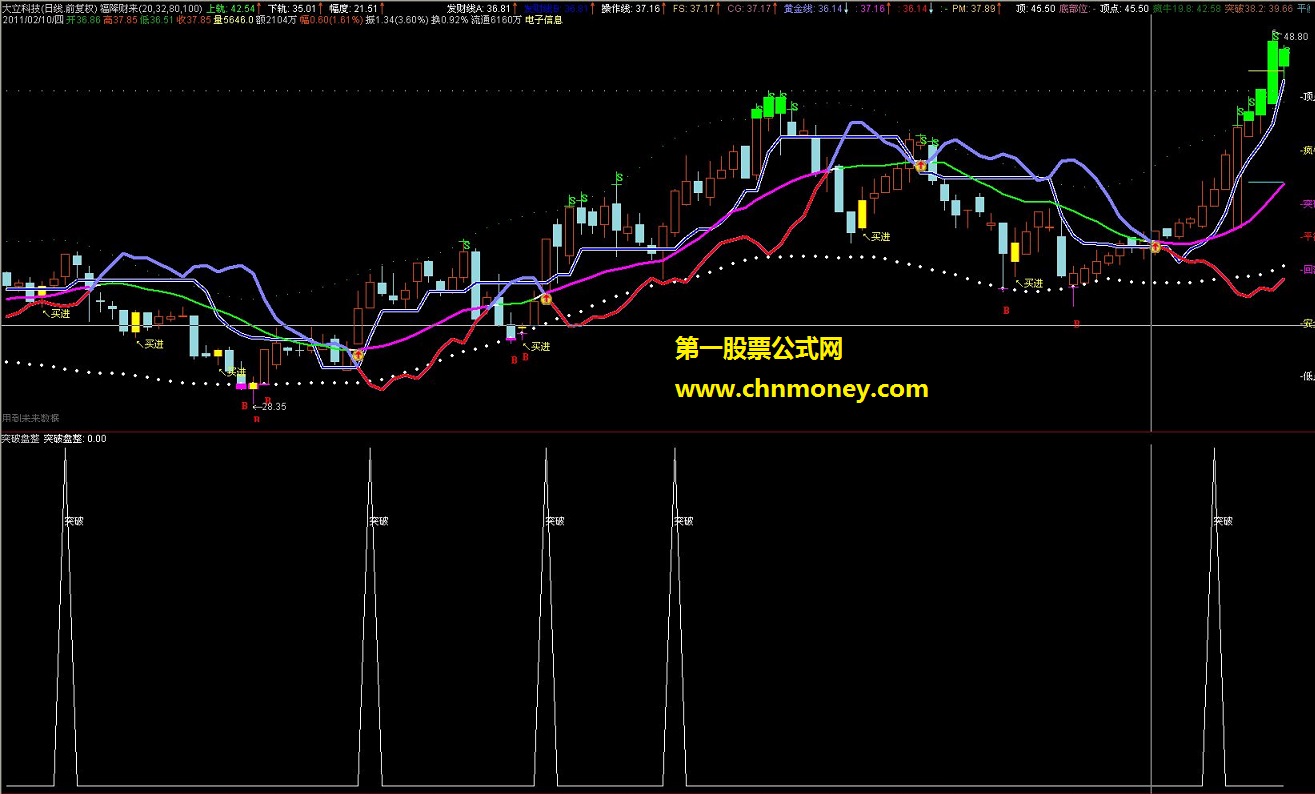Click the high price 高37.85
1315x794 pixels.
pyautogui.click(x=121, y=20)
